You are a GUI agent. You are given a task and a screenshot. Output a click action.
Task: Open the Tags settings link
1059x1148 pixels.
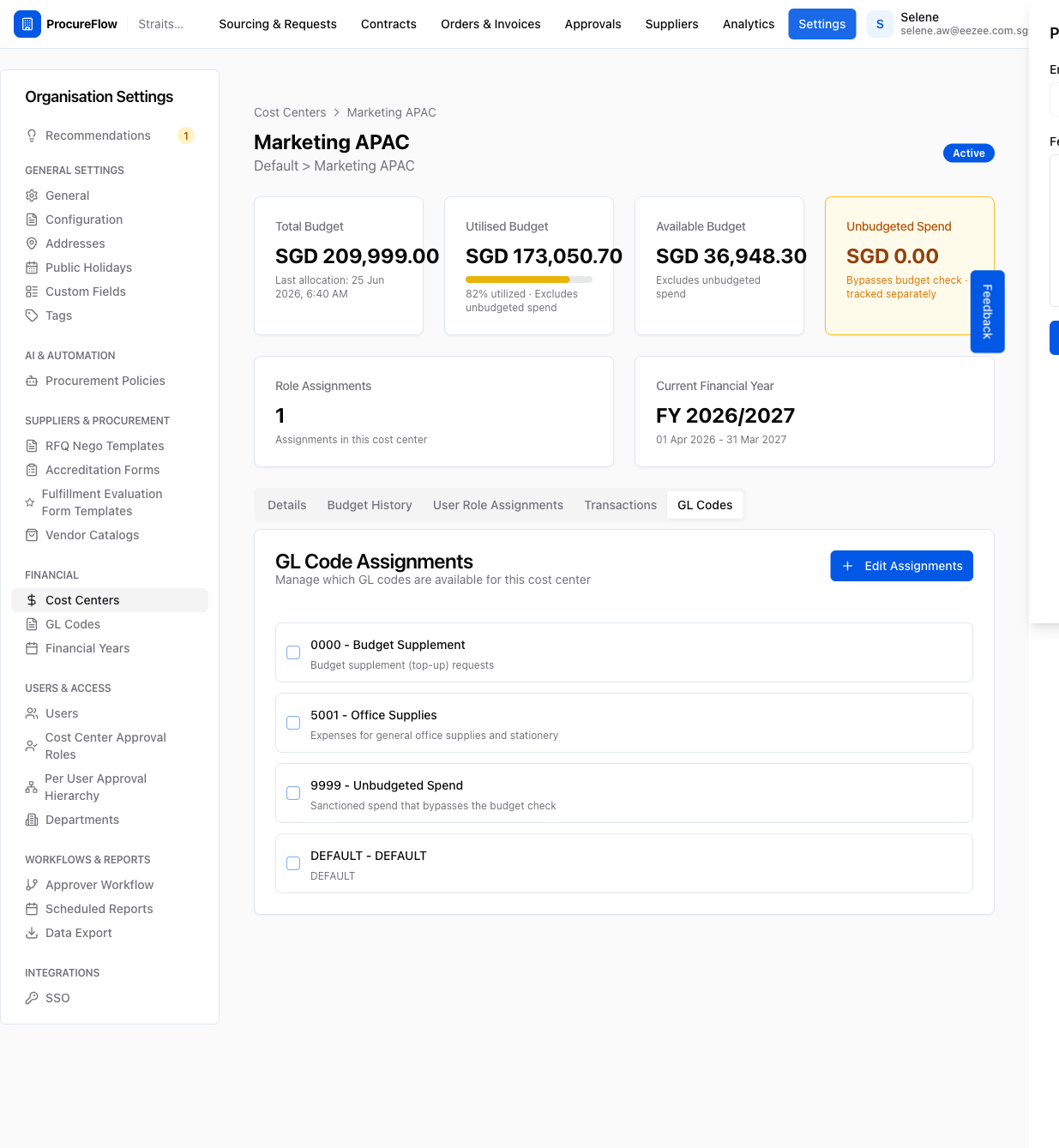pos(110,316)
